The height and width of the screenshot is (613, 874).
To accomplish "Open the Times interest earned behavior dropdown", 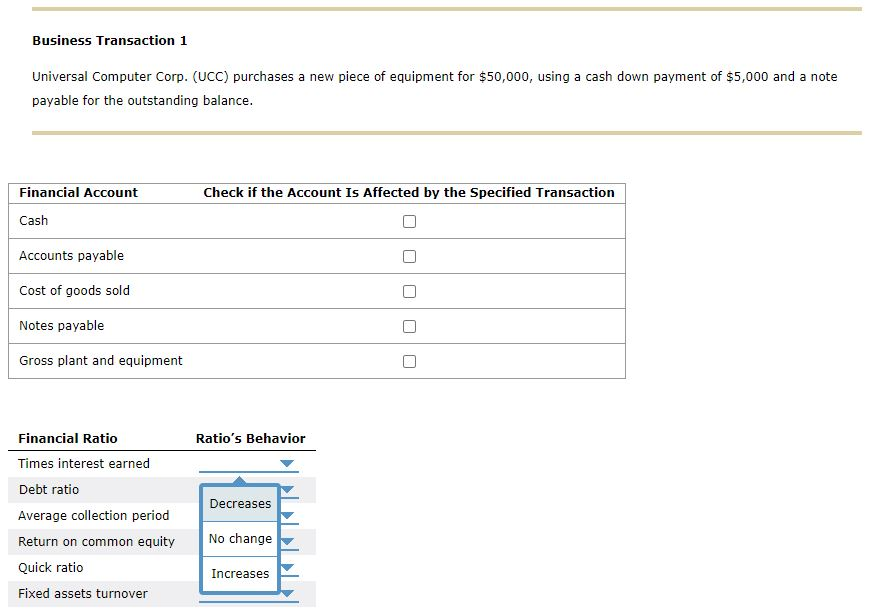I will click(285, 463).
